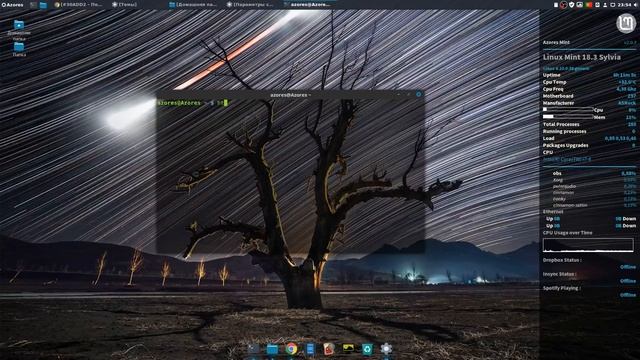Click the terminal window title bar
Screen dimensions: 640x360
[x=291, y=95]
